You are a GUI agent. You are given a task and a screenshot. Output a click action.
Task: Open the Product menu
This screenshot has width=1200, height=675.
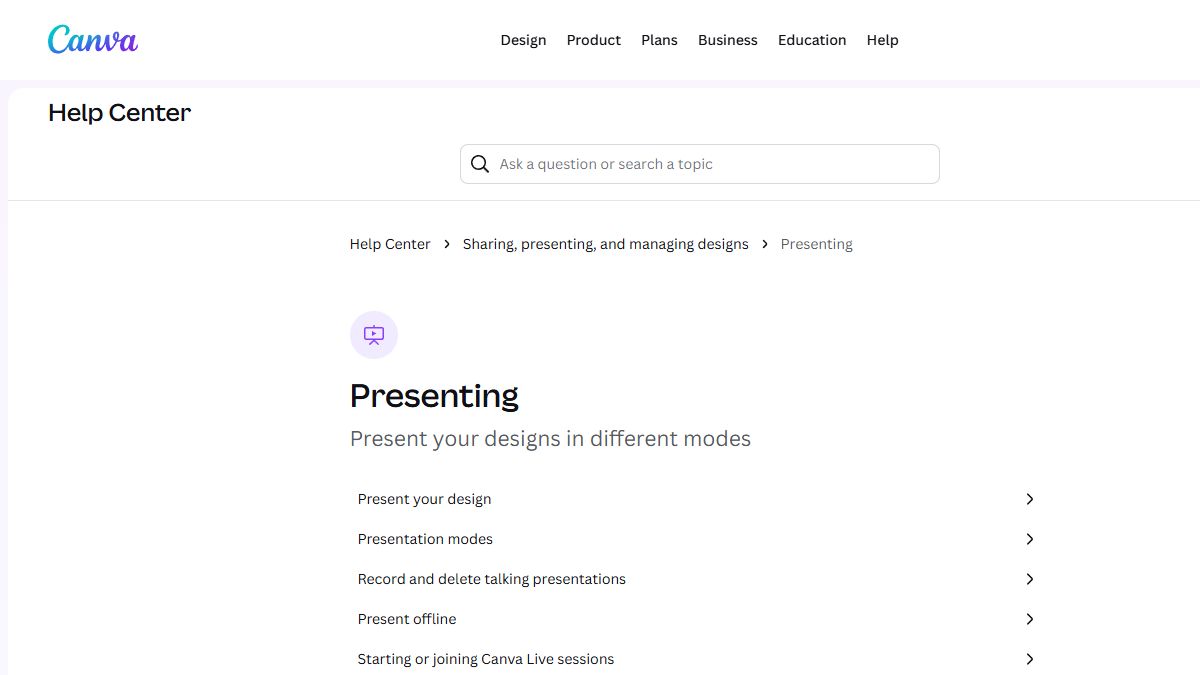(x=594, y=40)
